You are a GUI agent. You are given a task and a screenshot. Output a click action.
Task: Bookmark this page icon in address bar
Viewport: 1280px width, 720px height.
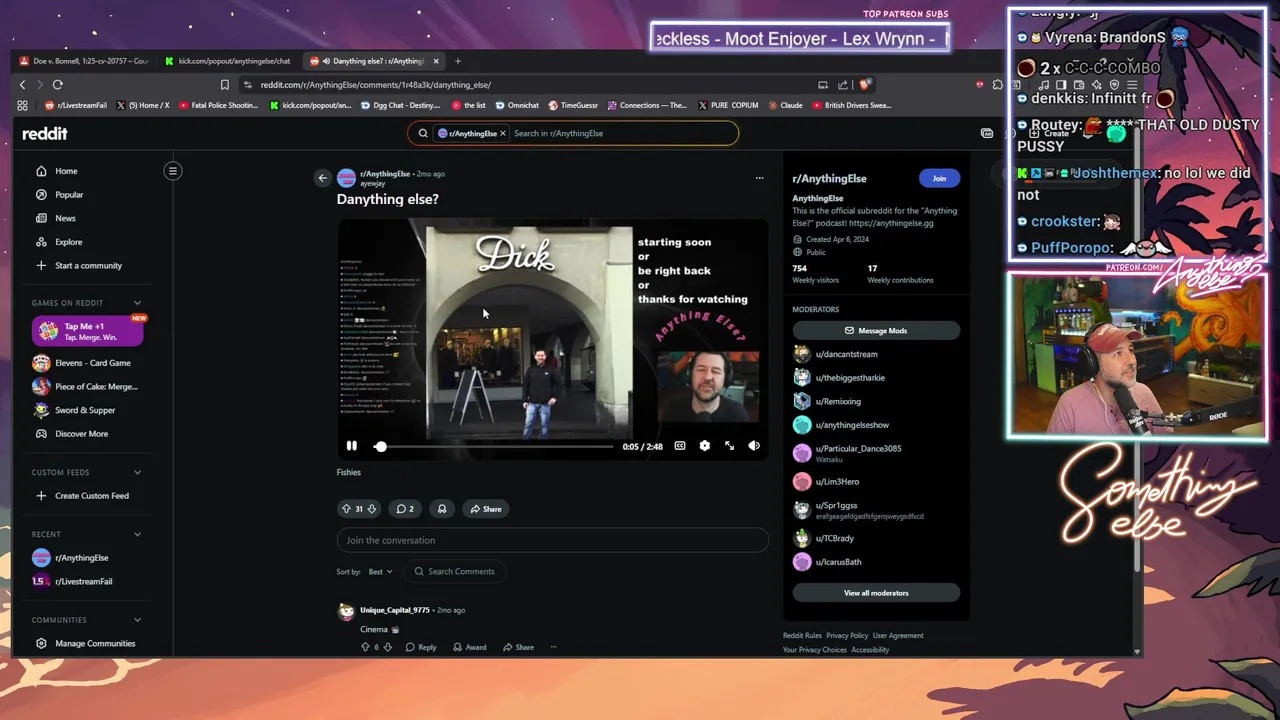[x=225, y=85]
